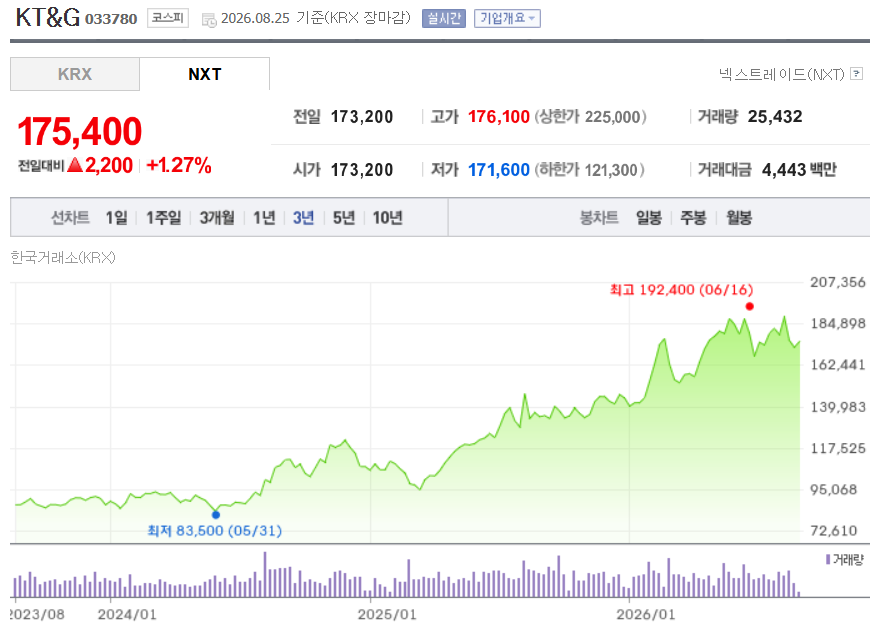The width and height of the screenshot is (870, 630).
Task: Click the 넥스트레이드(NXT) label
Action: click(x=781, y=74)
